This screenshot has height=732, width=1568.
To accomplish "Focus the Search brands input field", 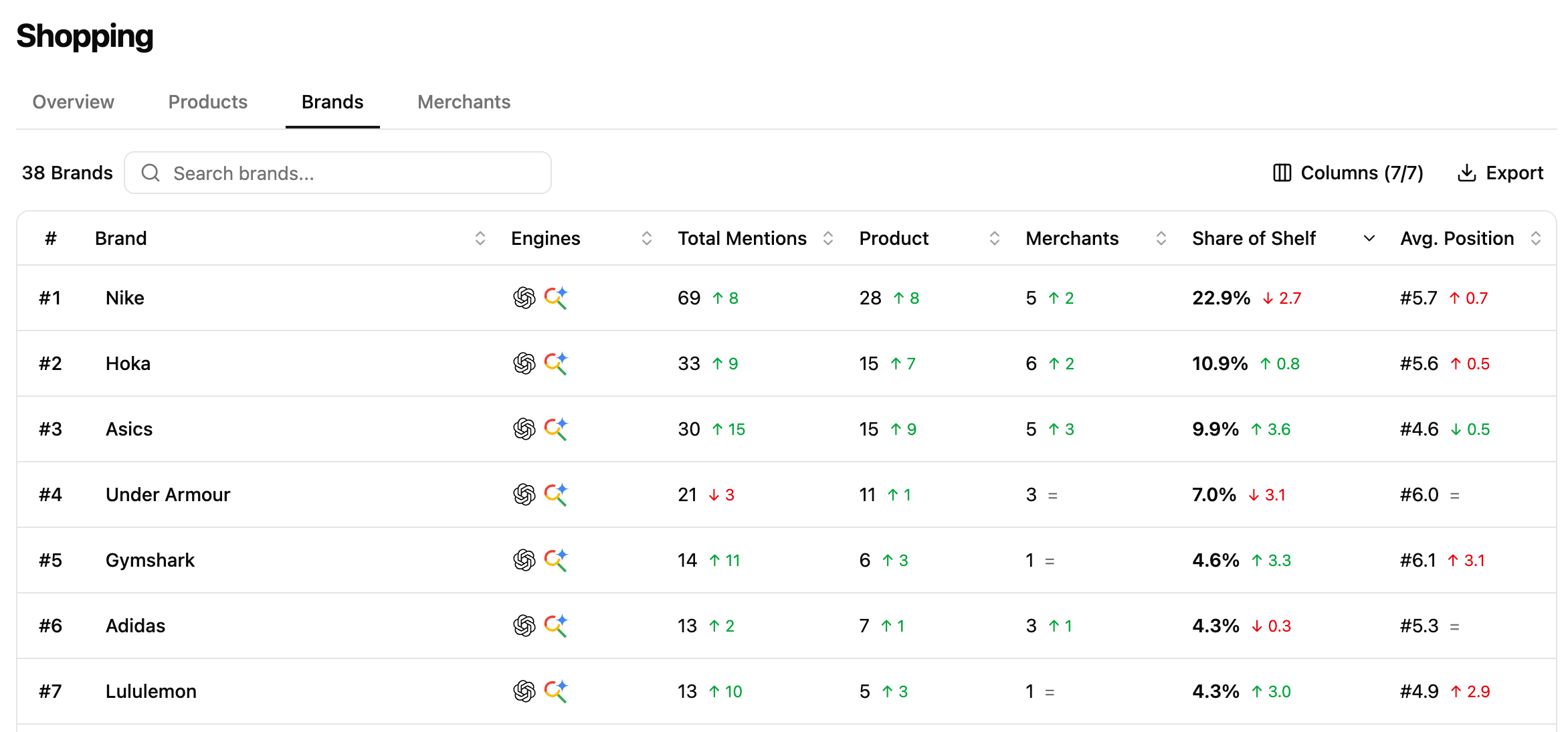I will click(338, 173).
